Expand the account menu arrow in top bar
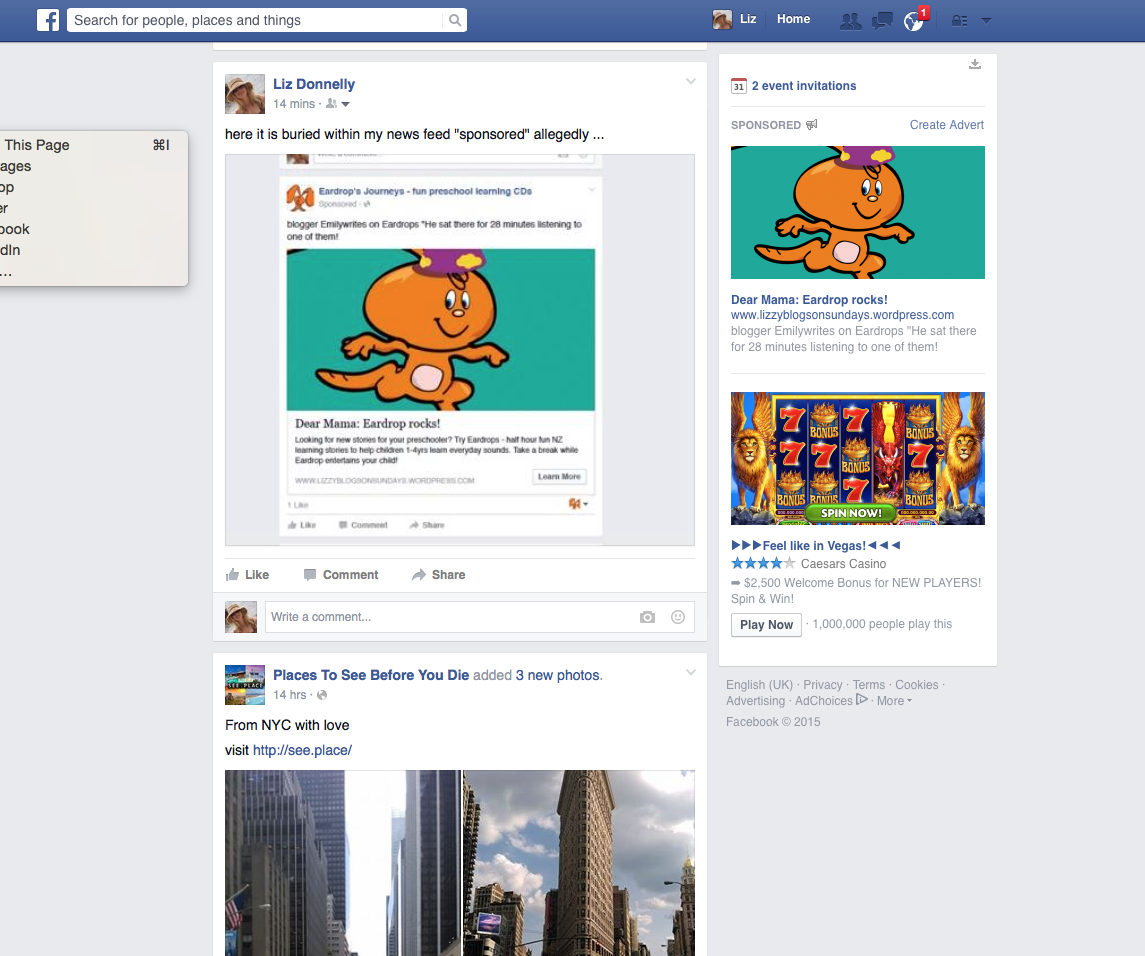 click(x=987, y=20)
